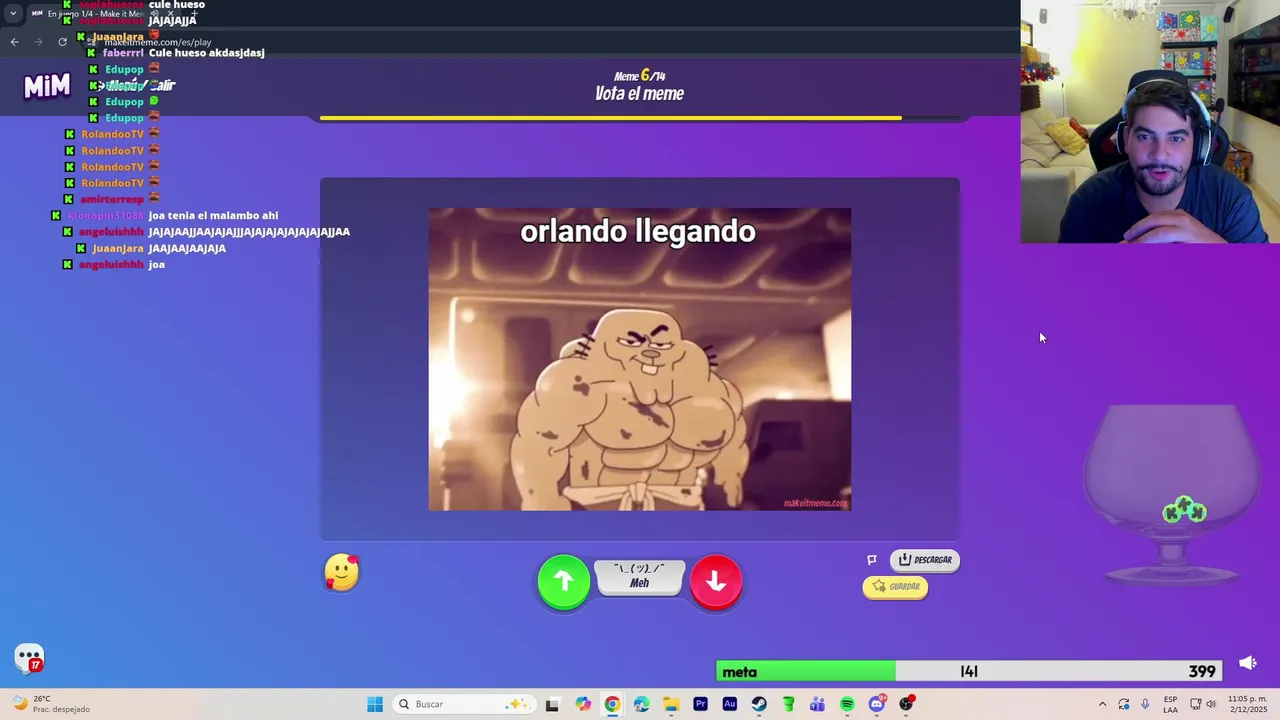Screen dimensions: 1280x720
Task: Open network settings tray icon
Action: tap(1195, 704)
